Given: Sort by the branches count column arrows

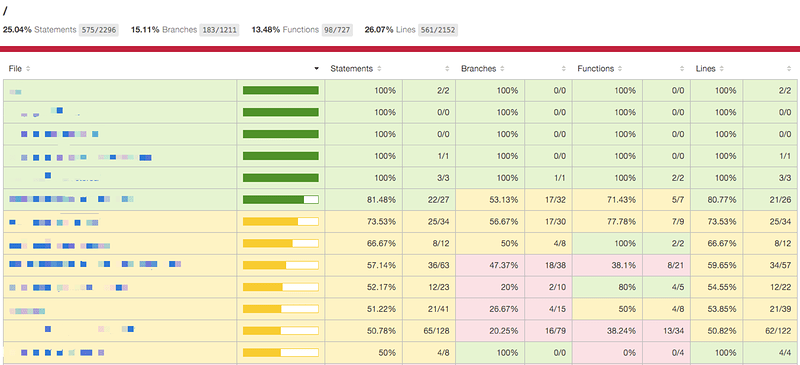Looking at the screenshot, I should click(564, 69).
